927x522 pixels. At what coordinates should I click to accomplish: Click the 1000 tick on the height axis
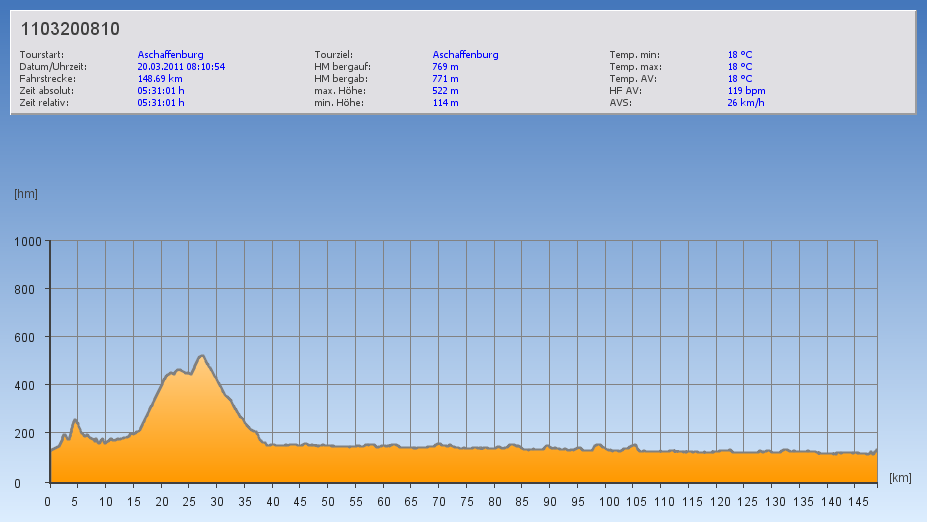[28, 242]
